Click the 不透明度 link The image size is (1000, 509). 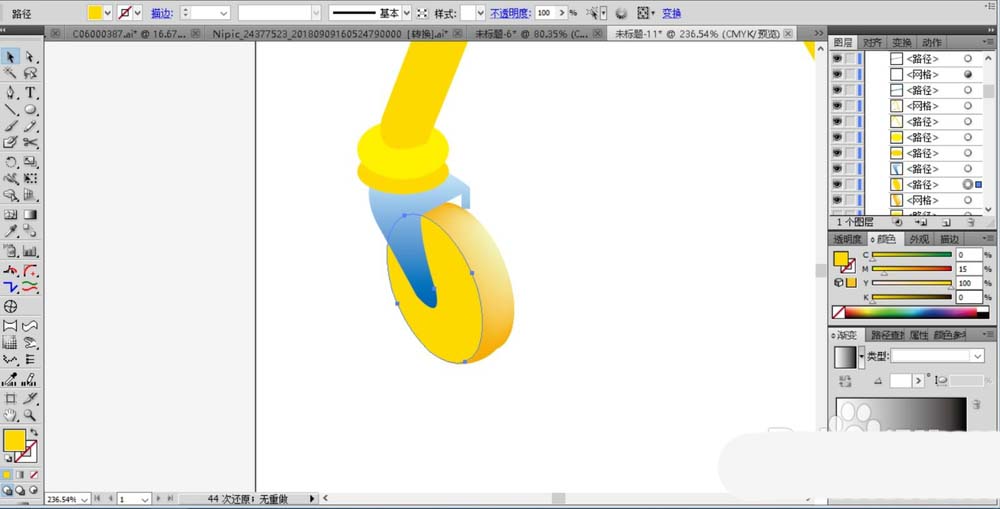pyautogui.click(x=510, y=13)
